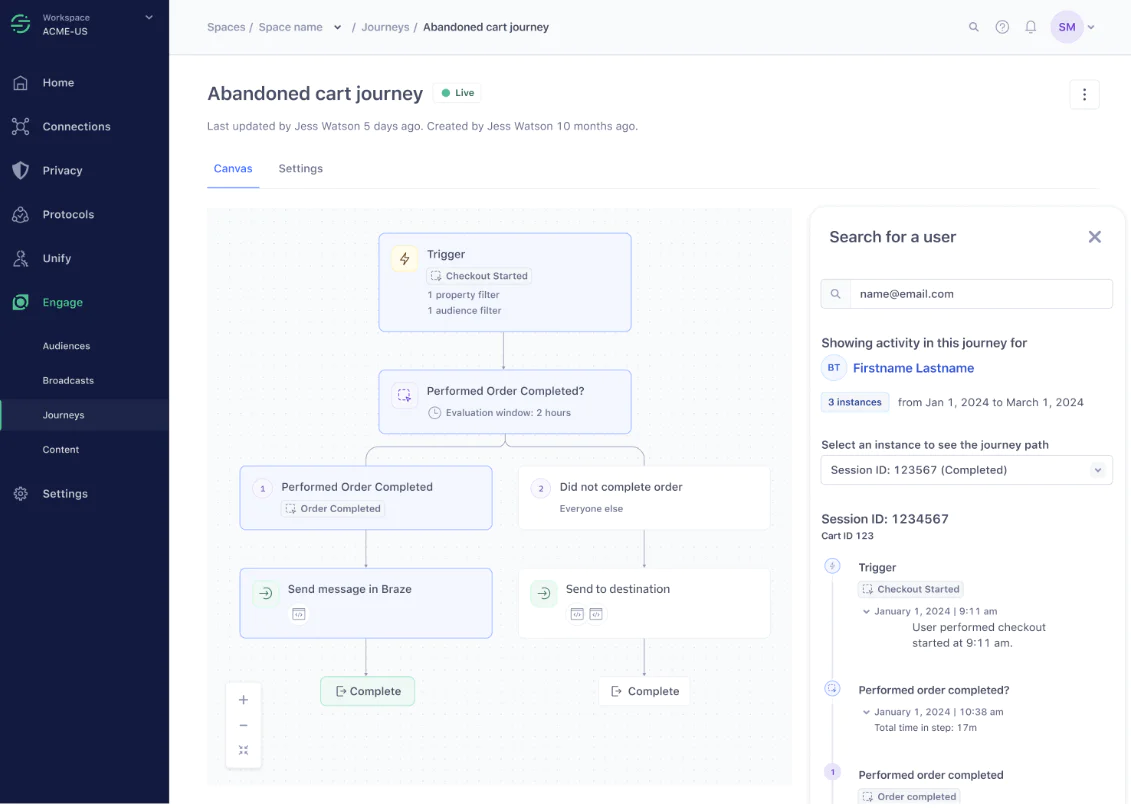Click the notification bell in the top bar

point(1031,27)
